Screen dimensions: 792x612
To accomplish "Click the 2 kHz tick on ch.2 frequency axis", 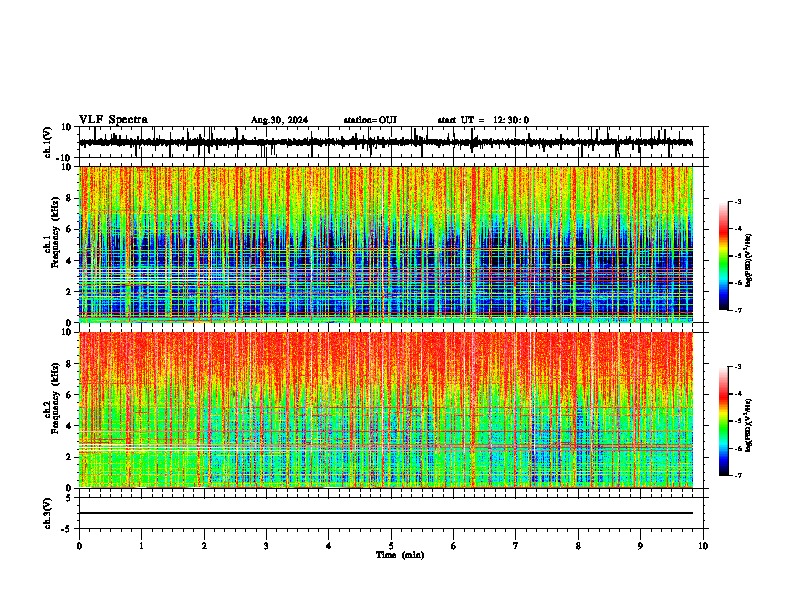I will pyautogui.click(x=69, y=457).
